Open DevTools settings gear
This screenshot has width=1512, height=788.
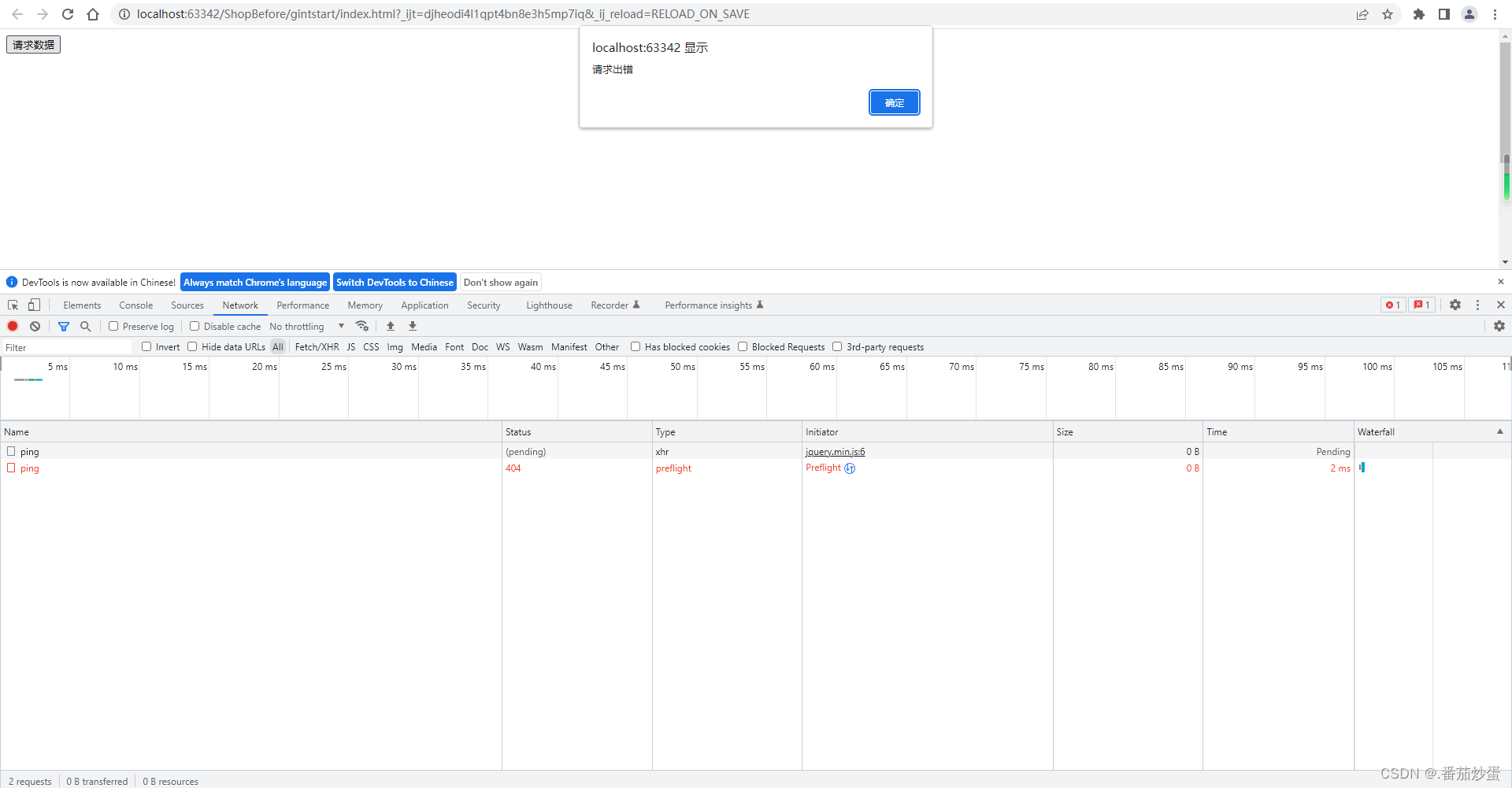1455,305
